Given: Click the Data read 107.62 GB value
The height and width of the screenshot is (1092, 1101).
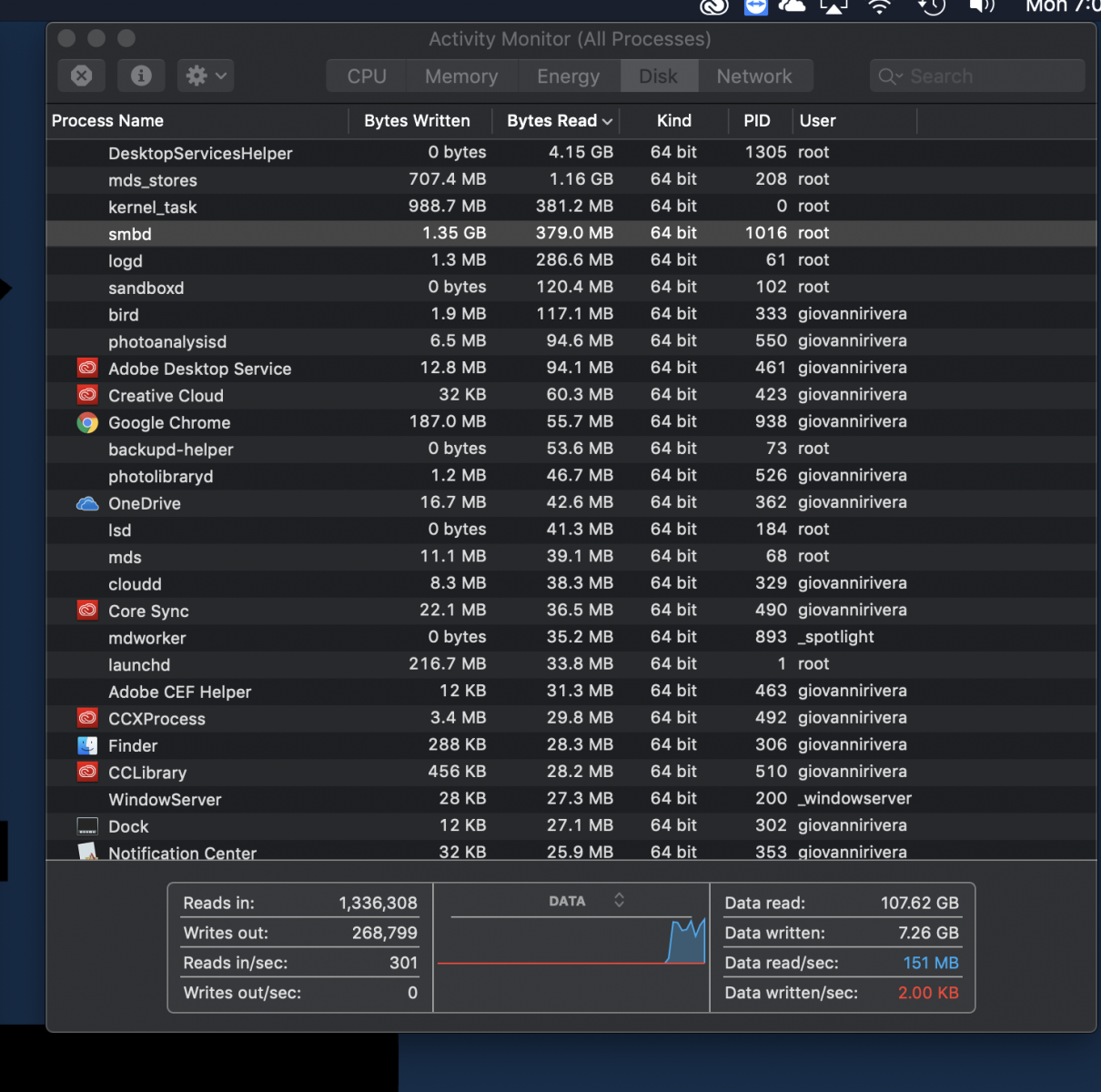Looking at the screenshot, I should coord(919,903).
